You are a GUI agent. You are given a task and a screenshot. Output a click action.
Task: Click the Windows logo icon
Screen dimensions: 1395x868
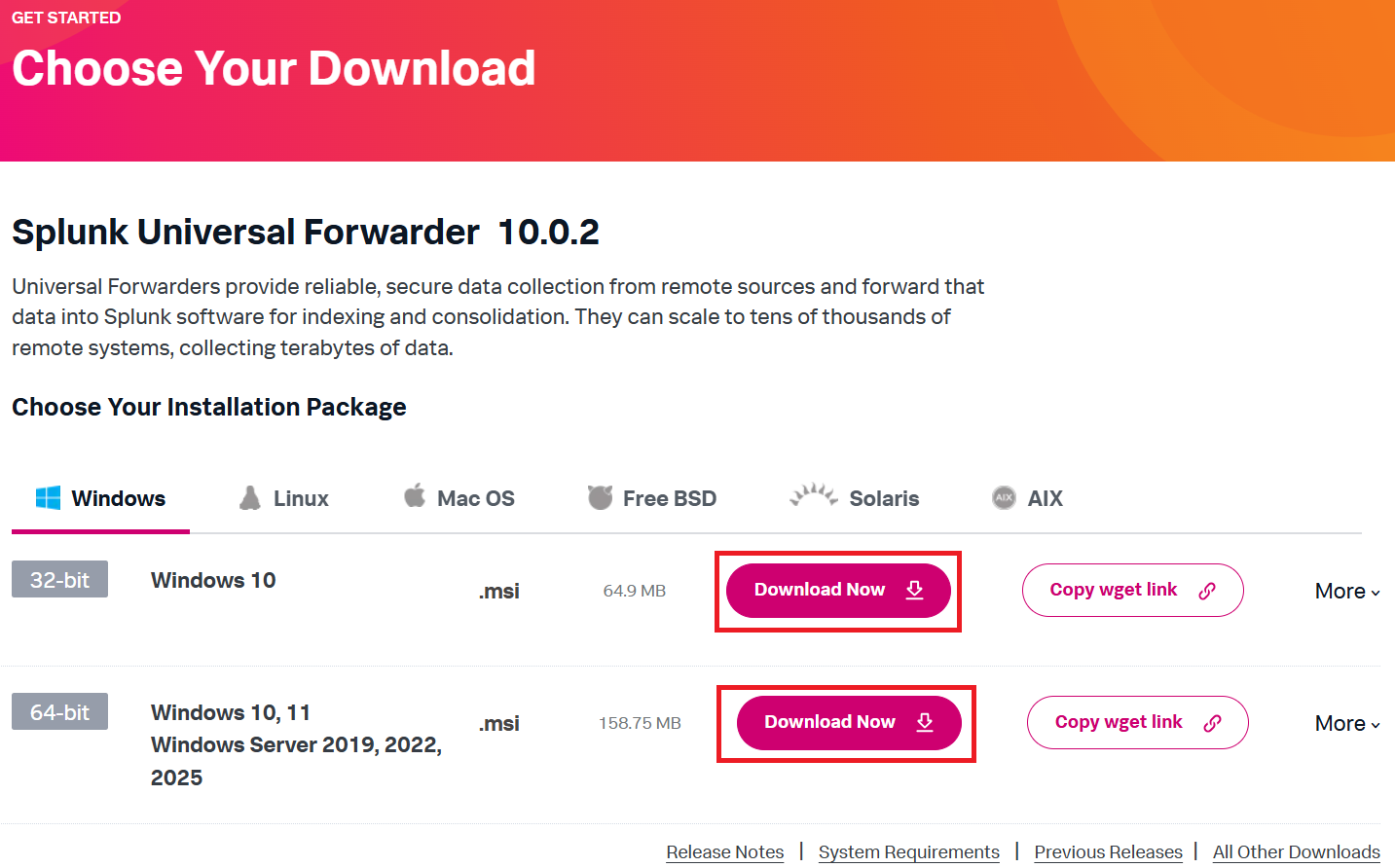(x=48, y=498)
